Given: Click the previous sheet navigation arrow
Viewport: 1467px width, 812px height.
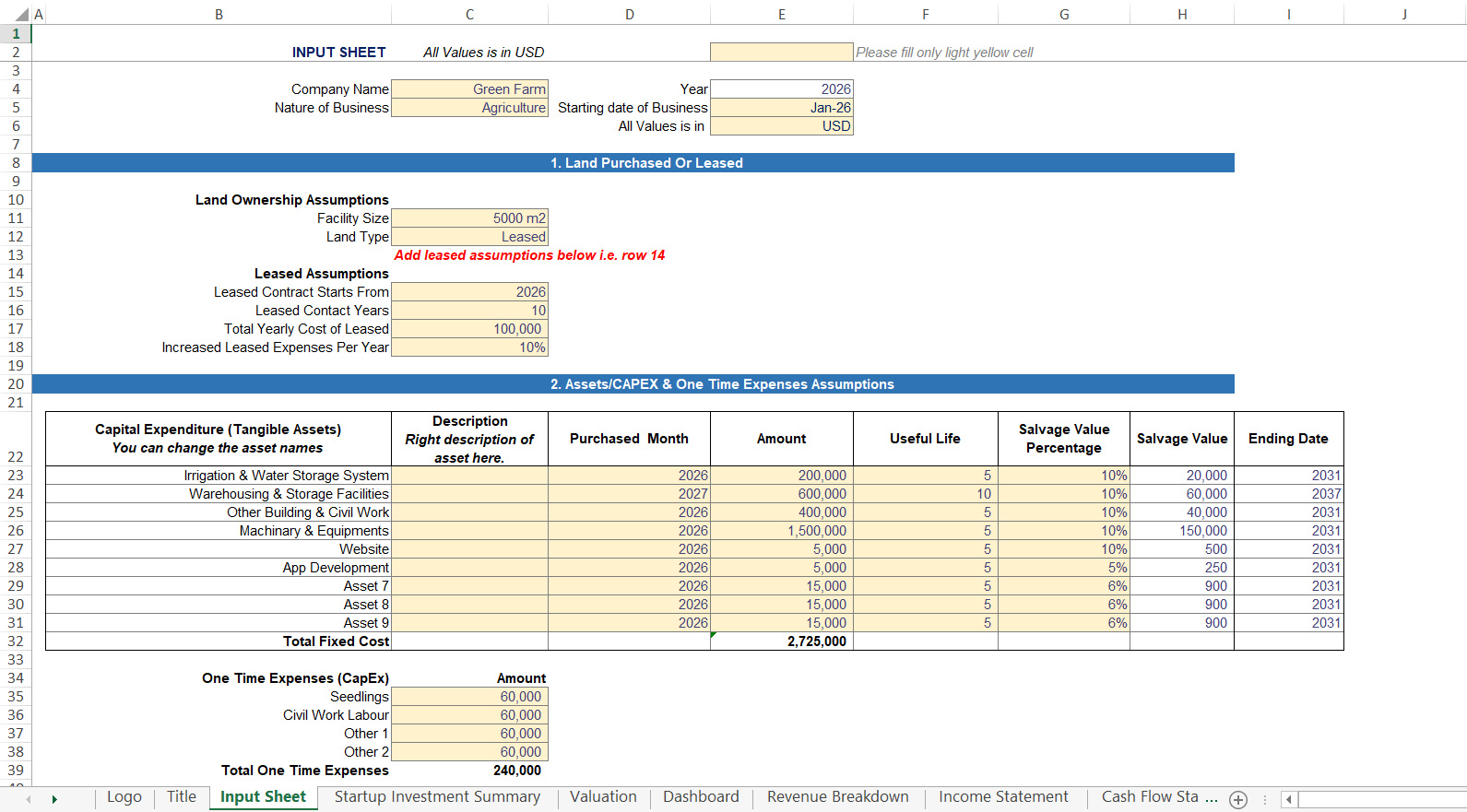Looking at the screenshot, I should (x=29, y=799).
